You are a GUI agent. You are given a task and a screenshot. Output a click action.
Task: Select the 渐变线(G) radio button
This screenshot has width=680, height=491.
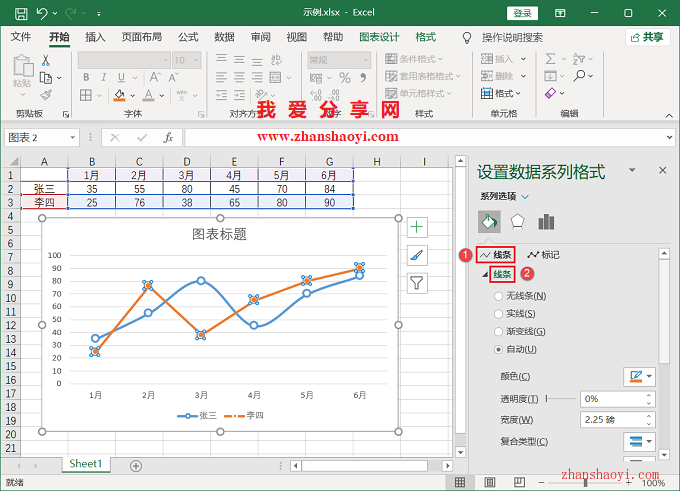point(498,331)
